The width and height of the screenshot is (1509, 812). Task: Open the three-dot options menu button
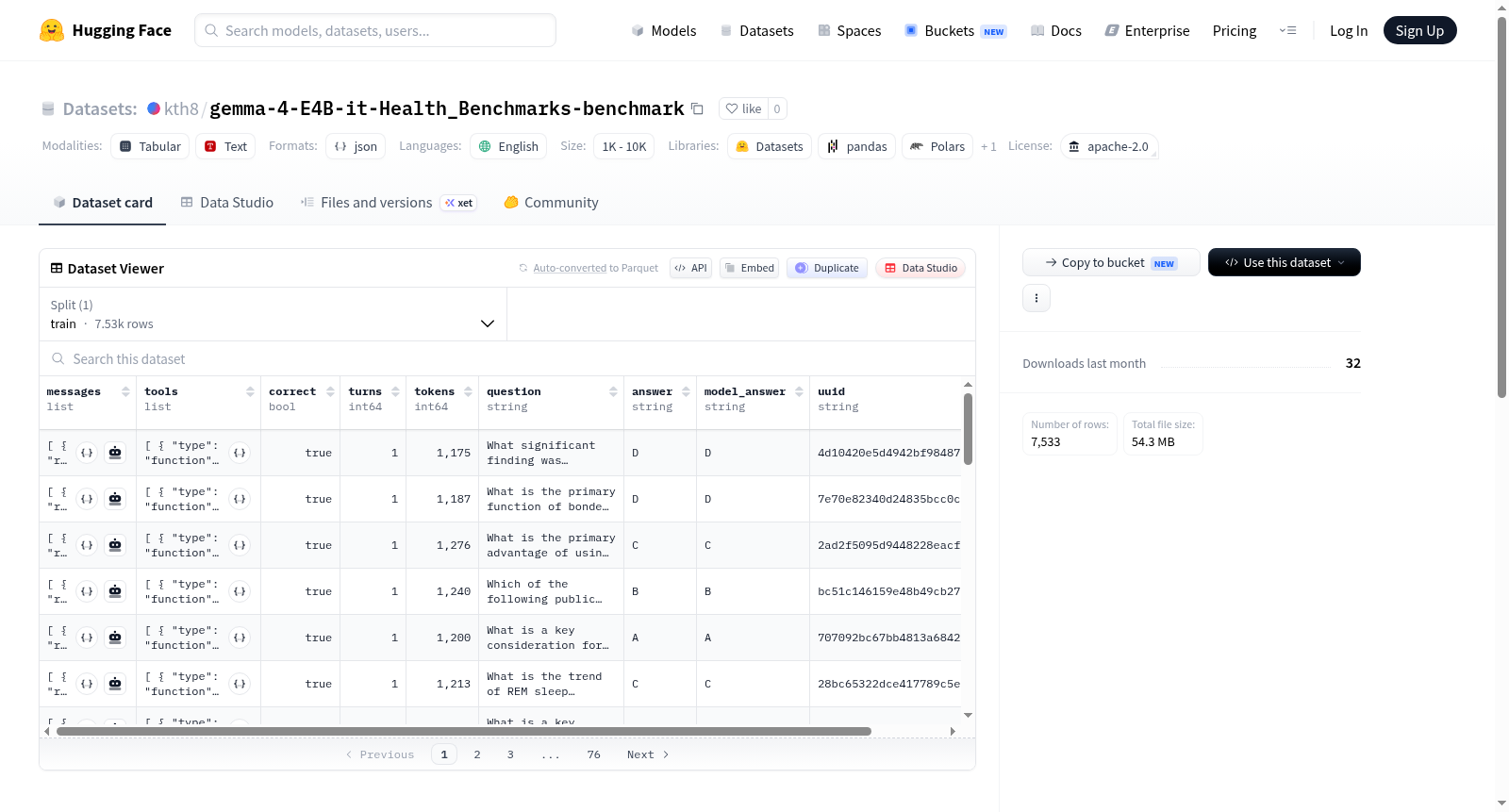click(x=1036, y=298)
